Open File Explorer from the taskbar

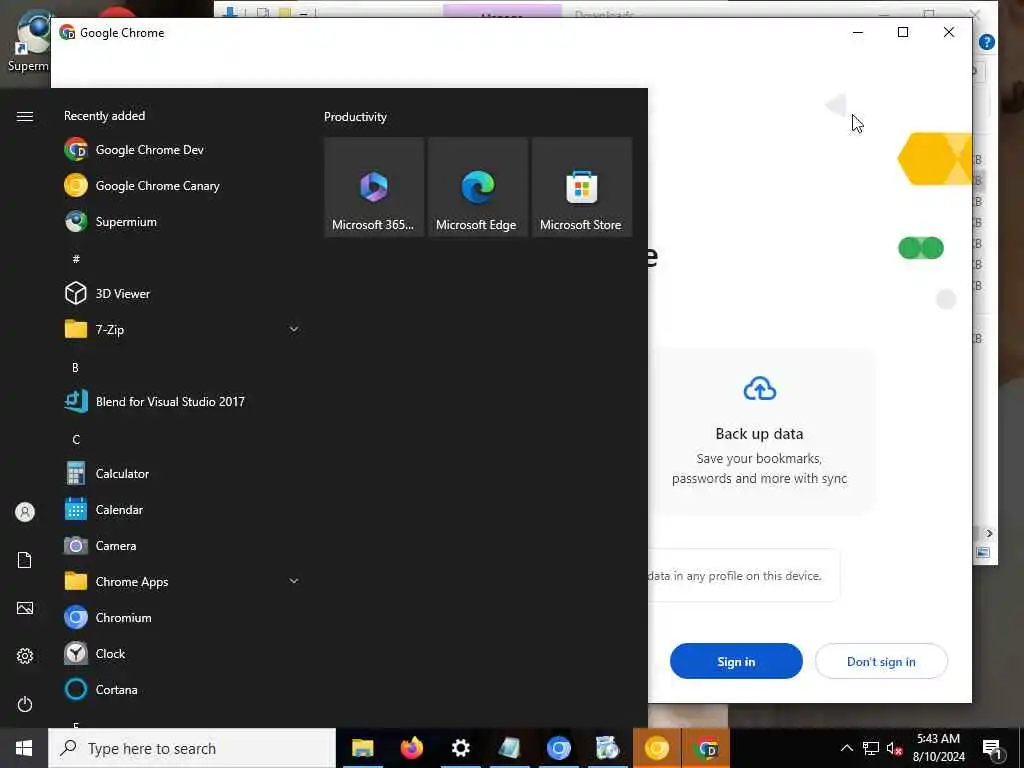pyautogui.click(x=362, y=748)
